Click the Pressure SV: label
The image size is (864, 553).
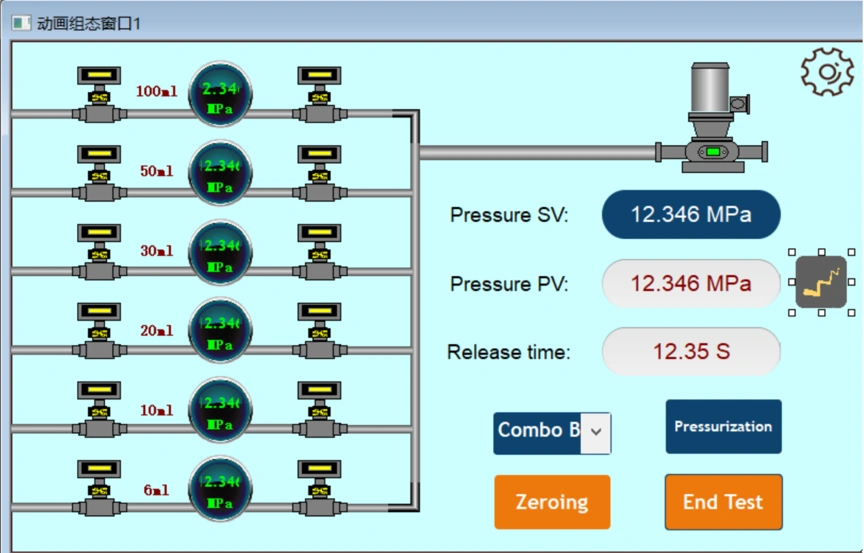509,215
